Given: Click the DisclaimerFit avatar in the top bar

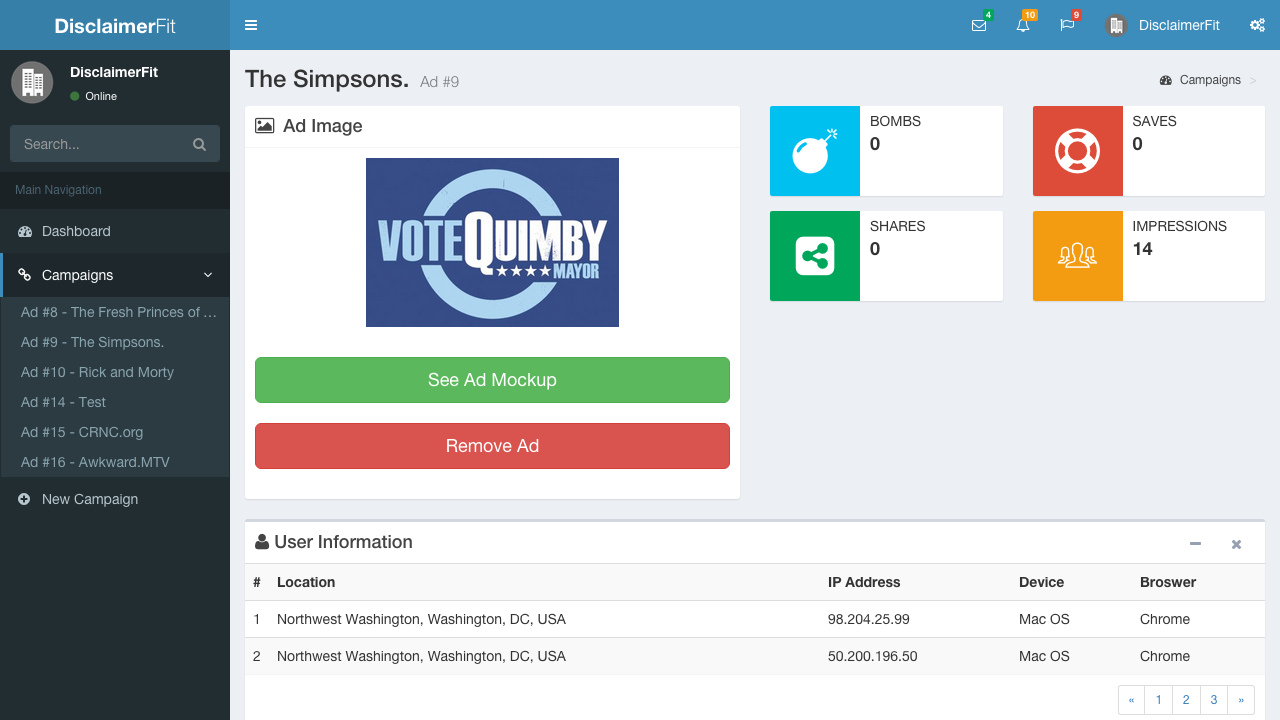Looking at the screenshot, I should point(1116,26).
